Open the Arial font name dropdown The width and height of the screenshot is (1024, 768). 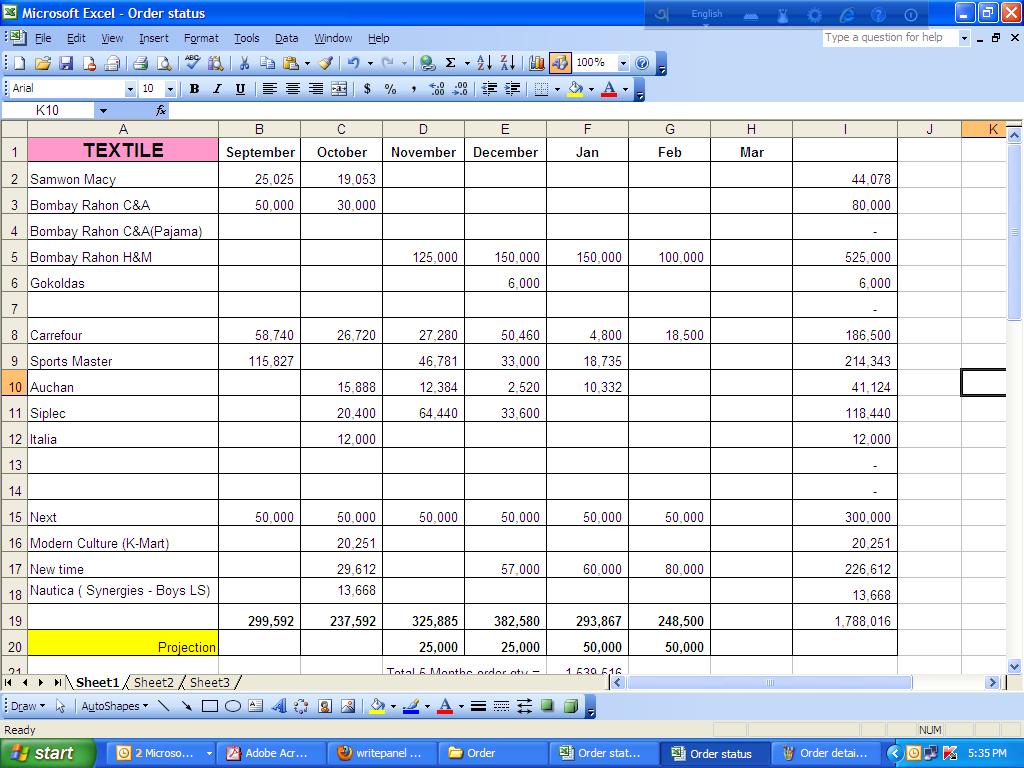(130, 89)
